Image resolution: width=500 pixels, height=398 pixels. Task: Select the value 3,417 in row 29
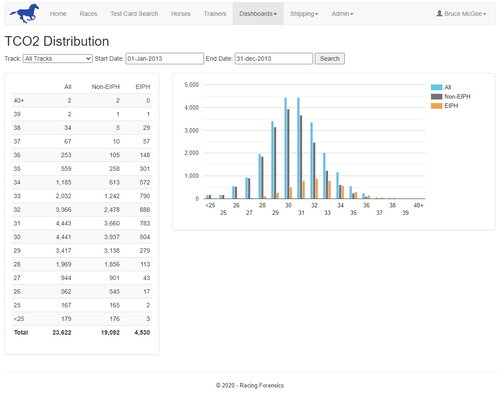pos(63,251)
